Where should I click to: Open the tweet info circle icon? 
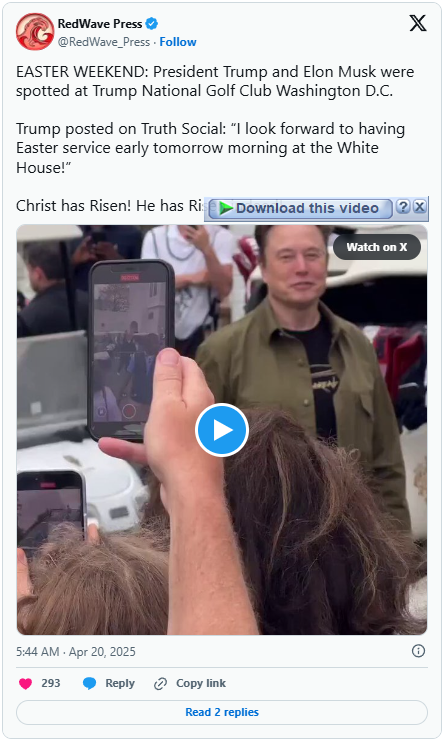coord(418,651)
